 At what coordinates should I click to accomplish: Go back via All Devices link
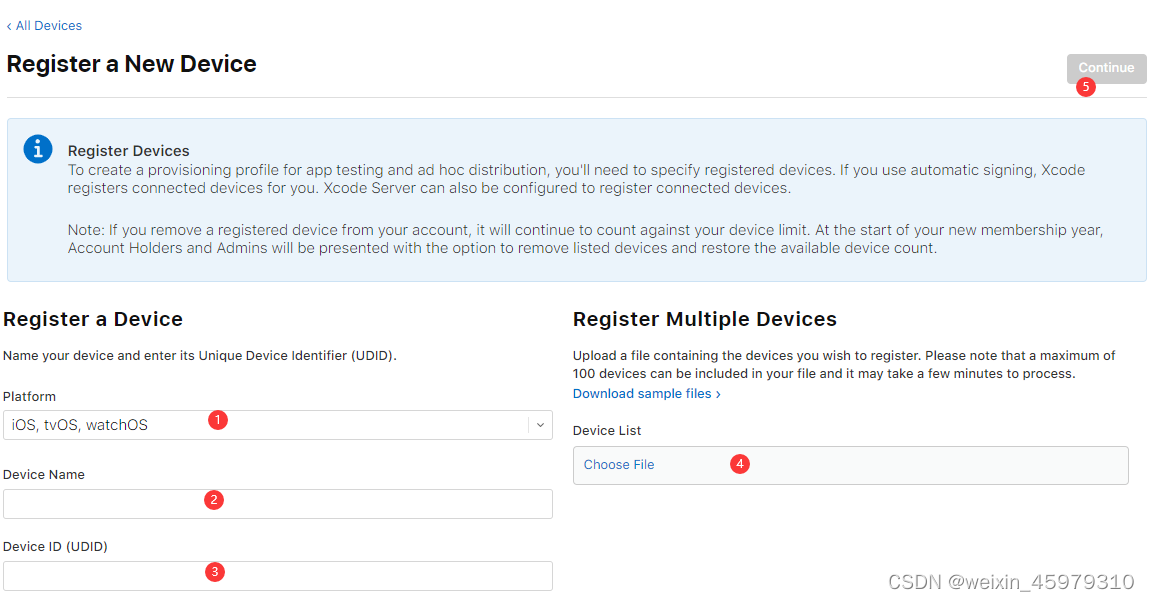click(x=44, y=26)
